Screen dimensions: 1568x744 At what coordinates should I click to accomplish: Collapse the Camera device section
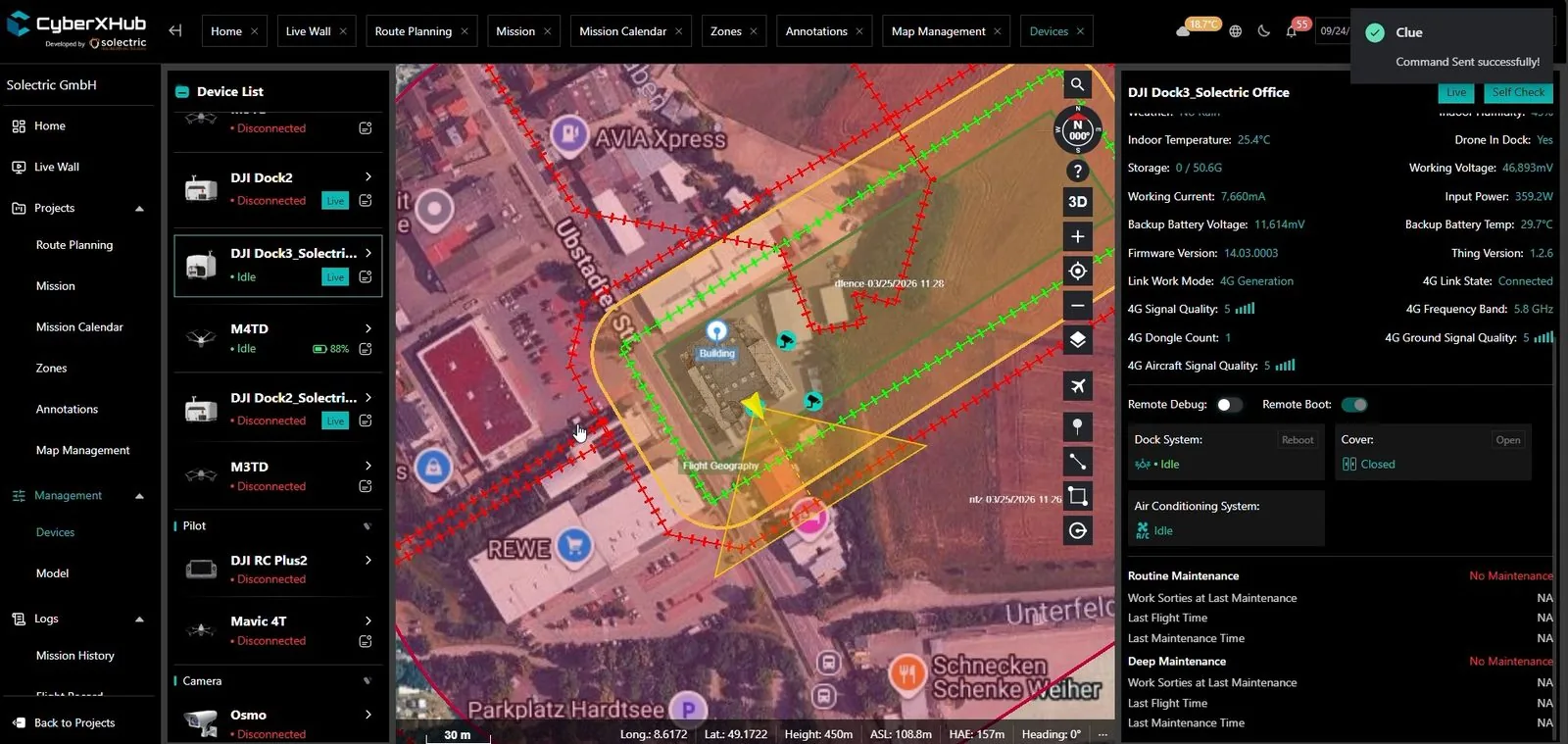point(367,681)
